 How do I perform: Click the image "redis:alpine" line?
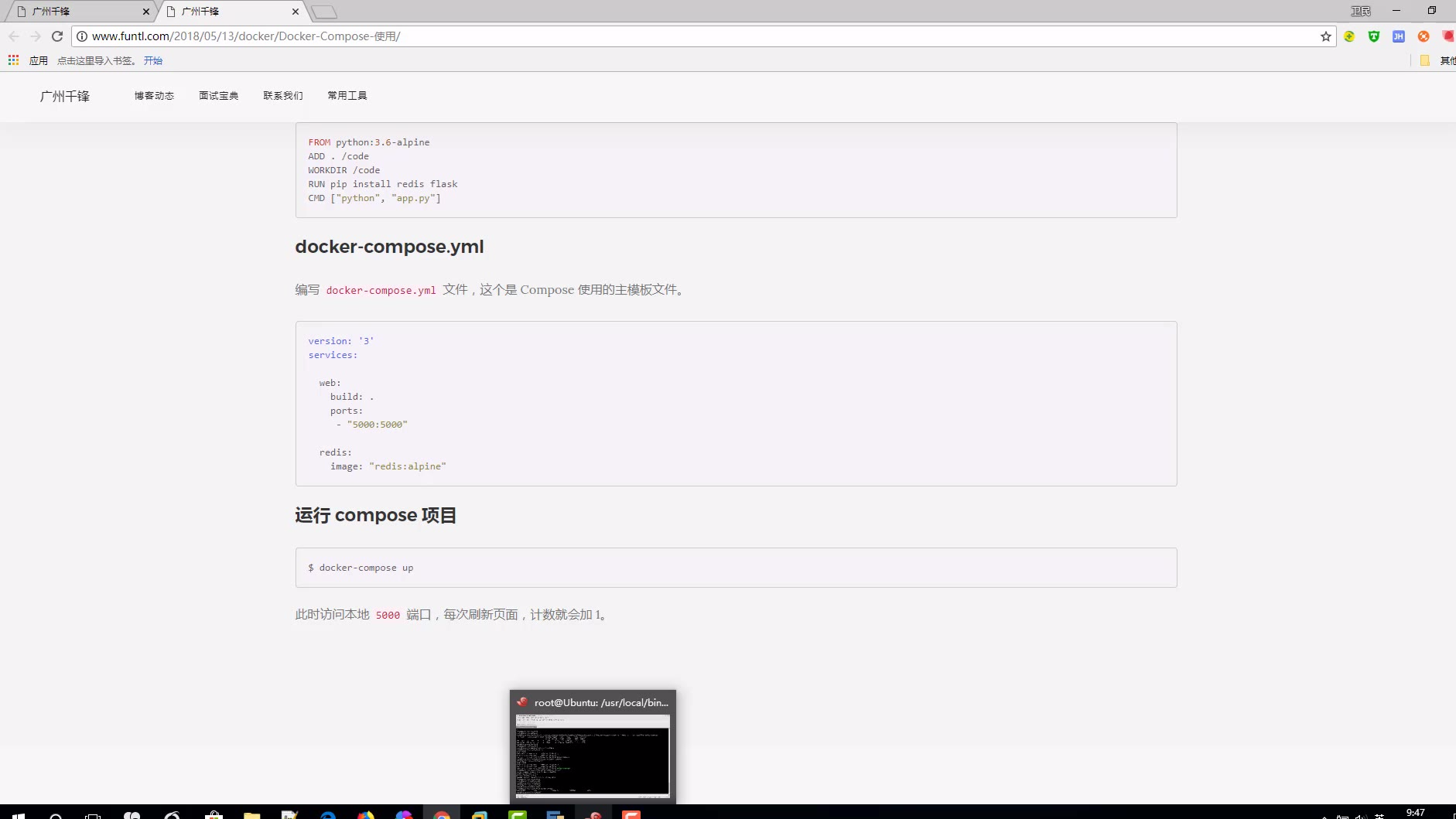[x=388, y=466]
